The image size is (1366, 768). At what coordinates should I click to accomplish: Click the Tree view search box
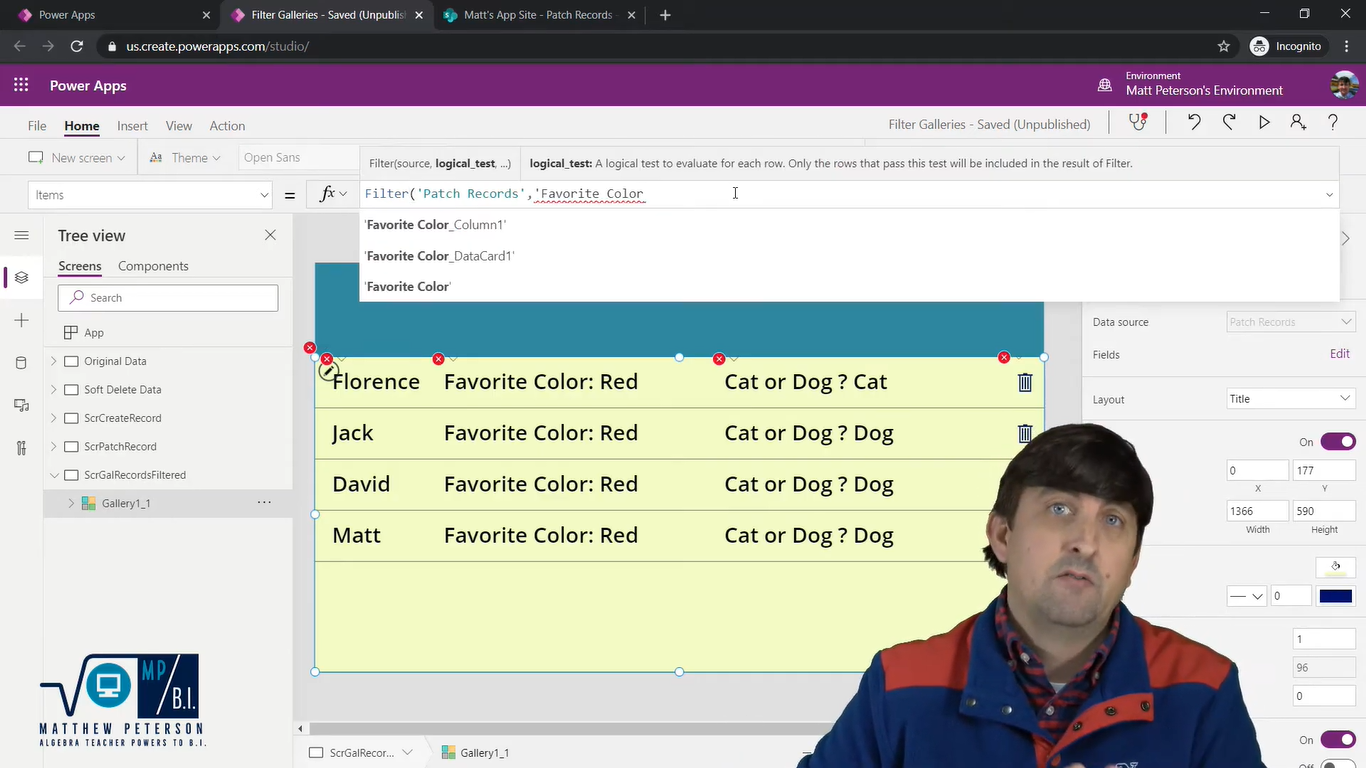click(168, 298)
